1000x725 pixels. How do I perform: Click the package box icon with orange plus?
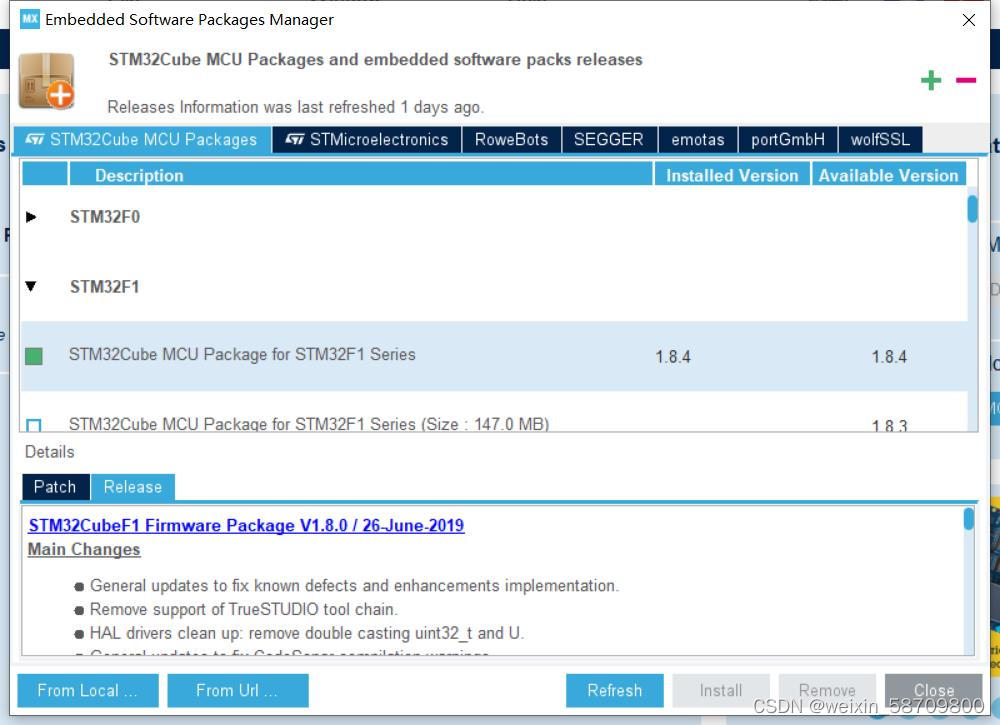47,81
